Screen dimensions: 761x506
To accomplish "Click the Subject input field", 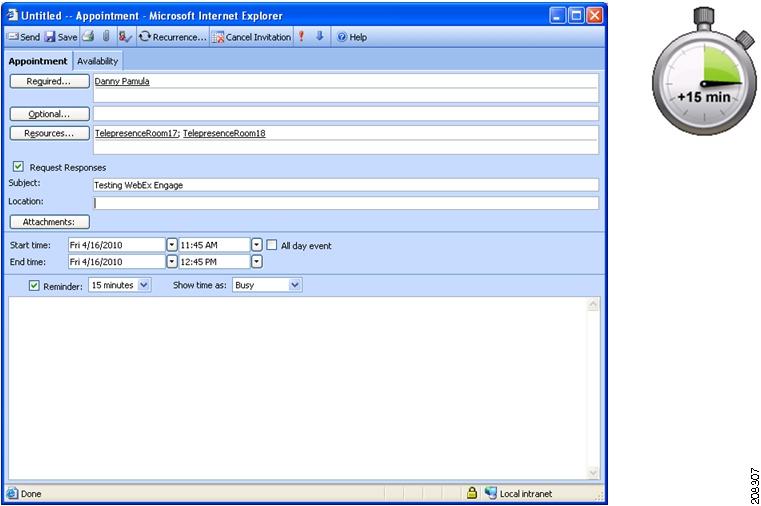I will (346, 185).
